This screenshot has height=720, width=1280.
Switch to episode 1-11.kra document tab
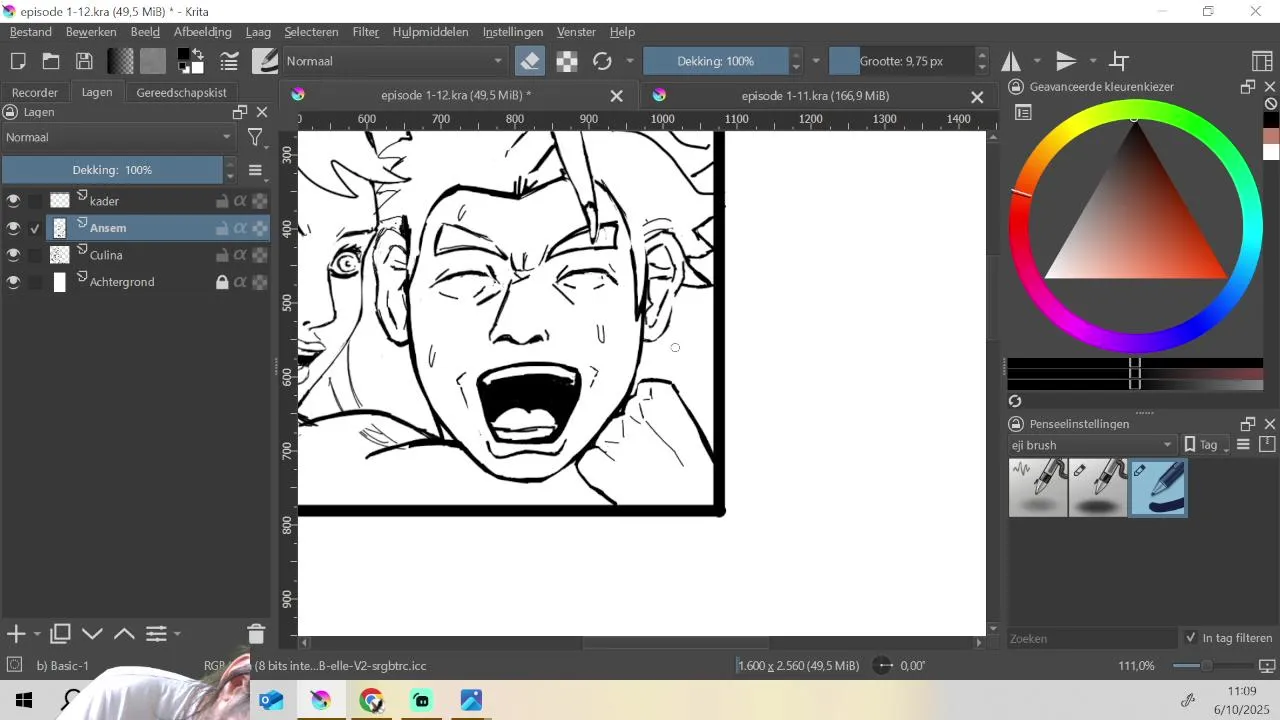[x=815, y=96]
